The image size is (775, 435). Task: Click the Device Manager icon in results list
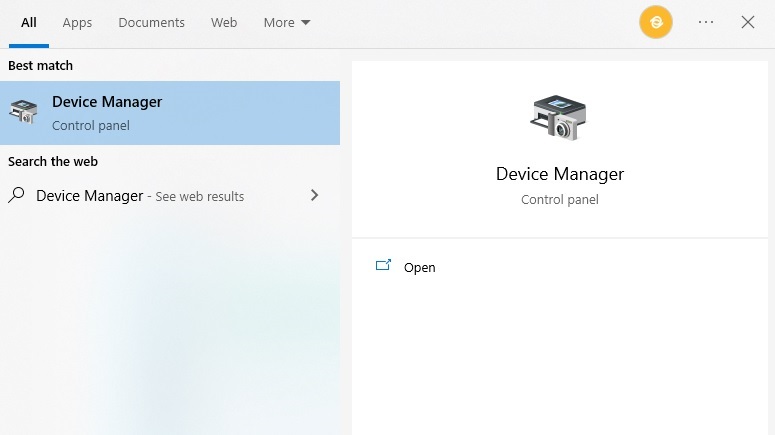pos(23,111)
